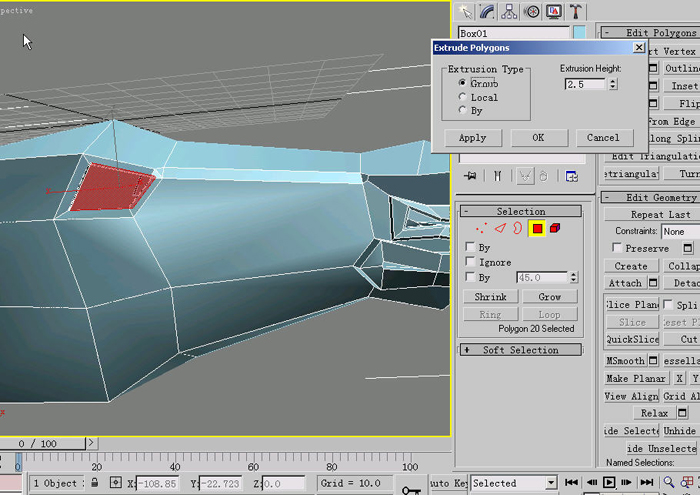Screen dimensions: 700x495
Task: Click the X coordinate field
Action: tap(157, 483)
